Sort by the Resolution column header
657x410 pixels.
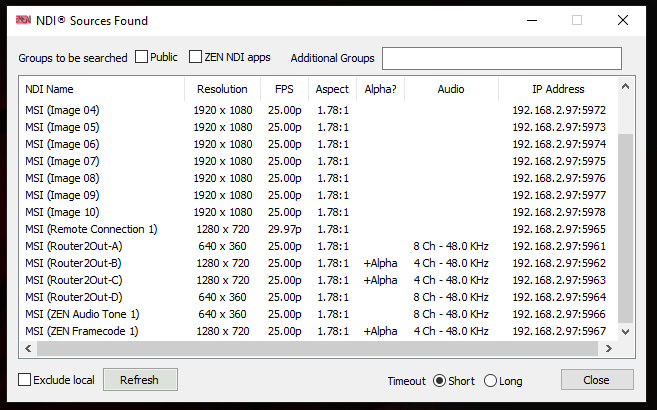222,89
